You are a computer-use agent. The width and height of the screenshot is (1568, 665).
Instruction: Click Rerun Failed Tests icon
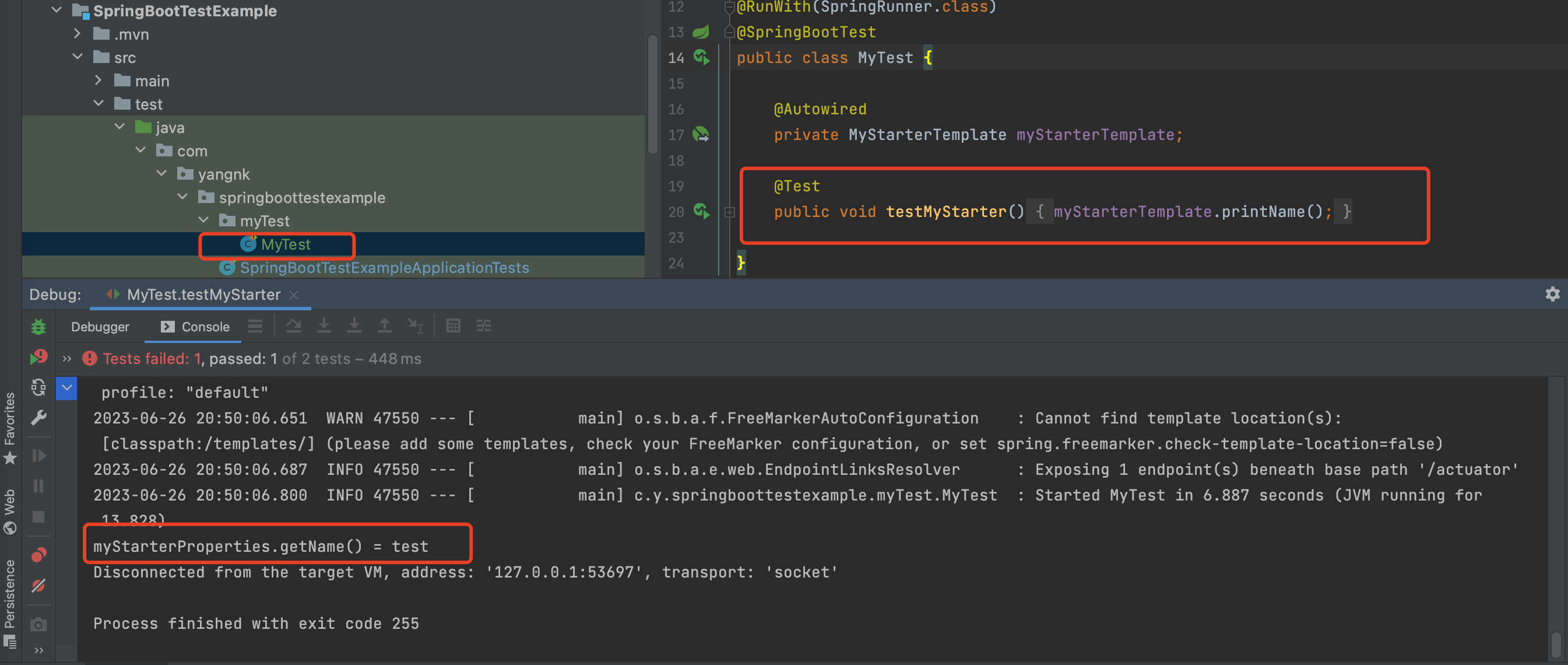coord(38,358)
